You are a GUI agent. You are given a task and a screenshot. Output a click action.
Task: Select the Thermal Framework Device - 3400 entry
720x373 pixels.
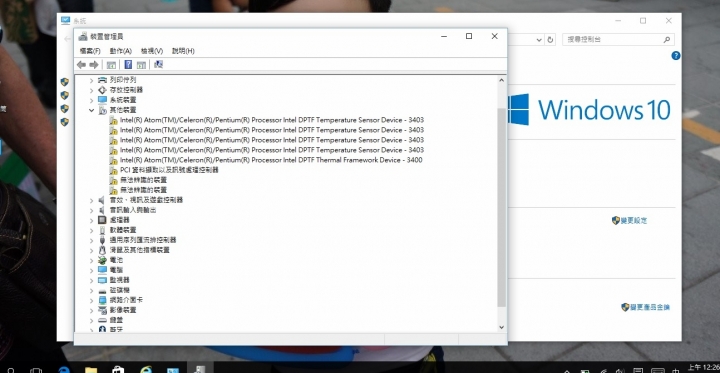click(x=271, y=160)
